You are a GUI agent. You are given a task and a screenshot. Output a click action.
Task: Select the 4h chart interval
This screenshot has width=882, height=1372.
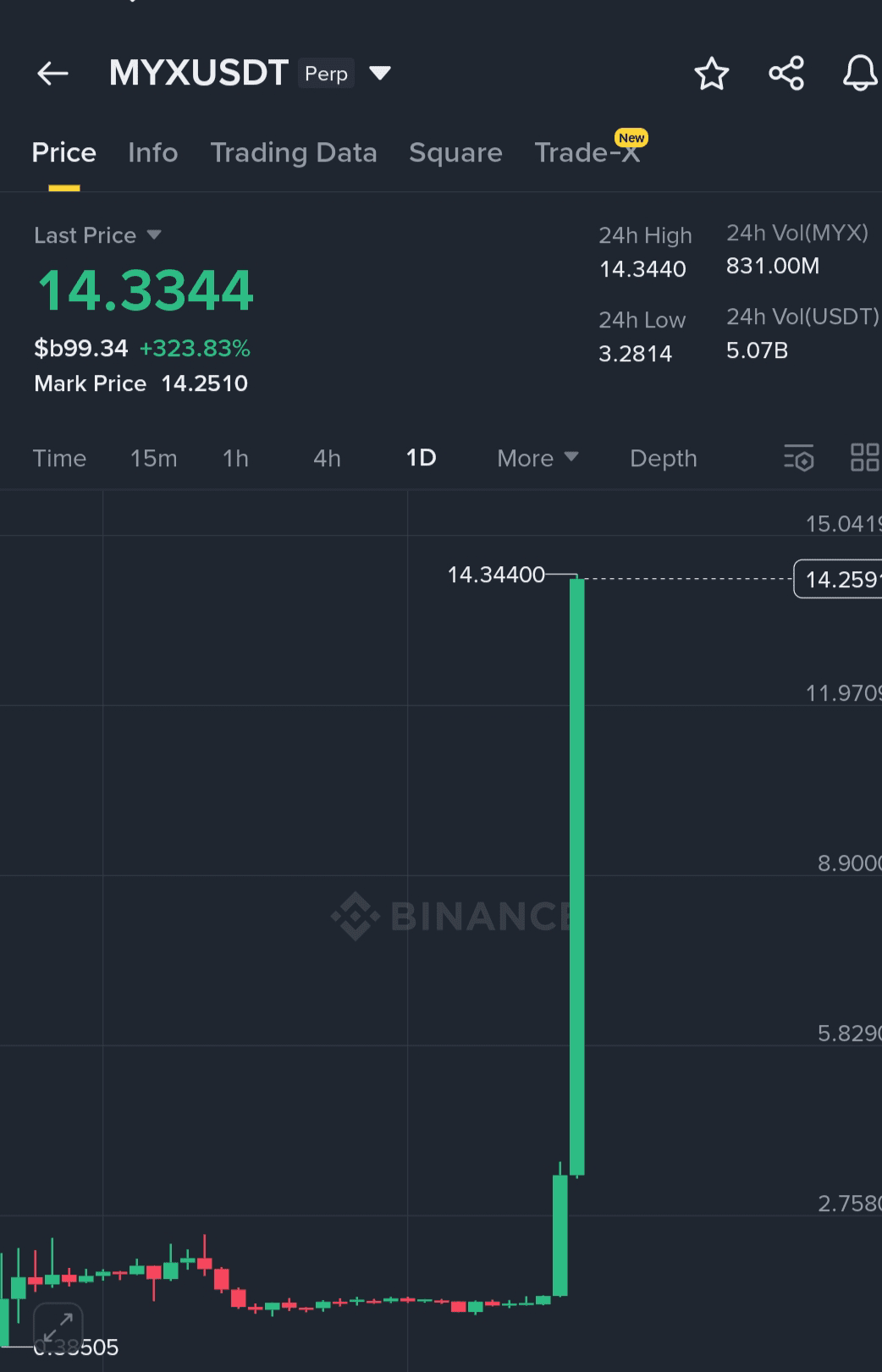coord(327,458)
